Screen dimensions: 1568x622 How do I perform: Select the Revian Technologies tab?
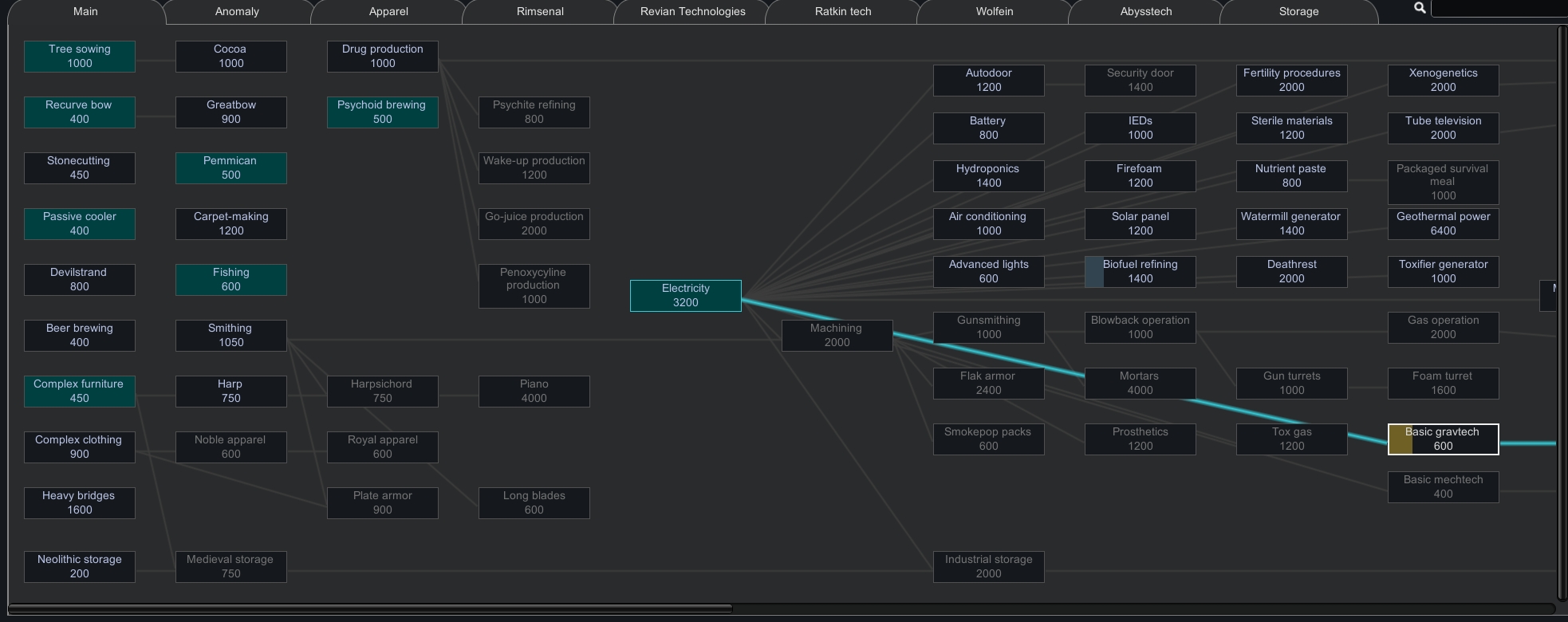pos(692,12)
